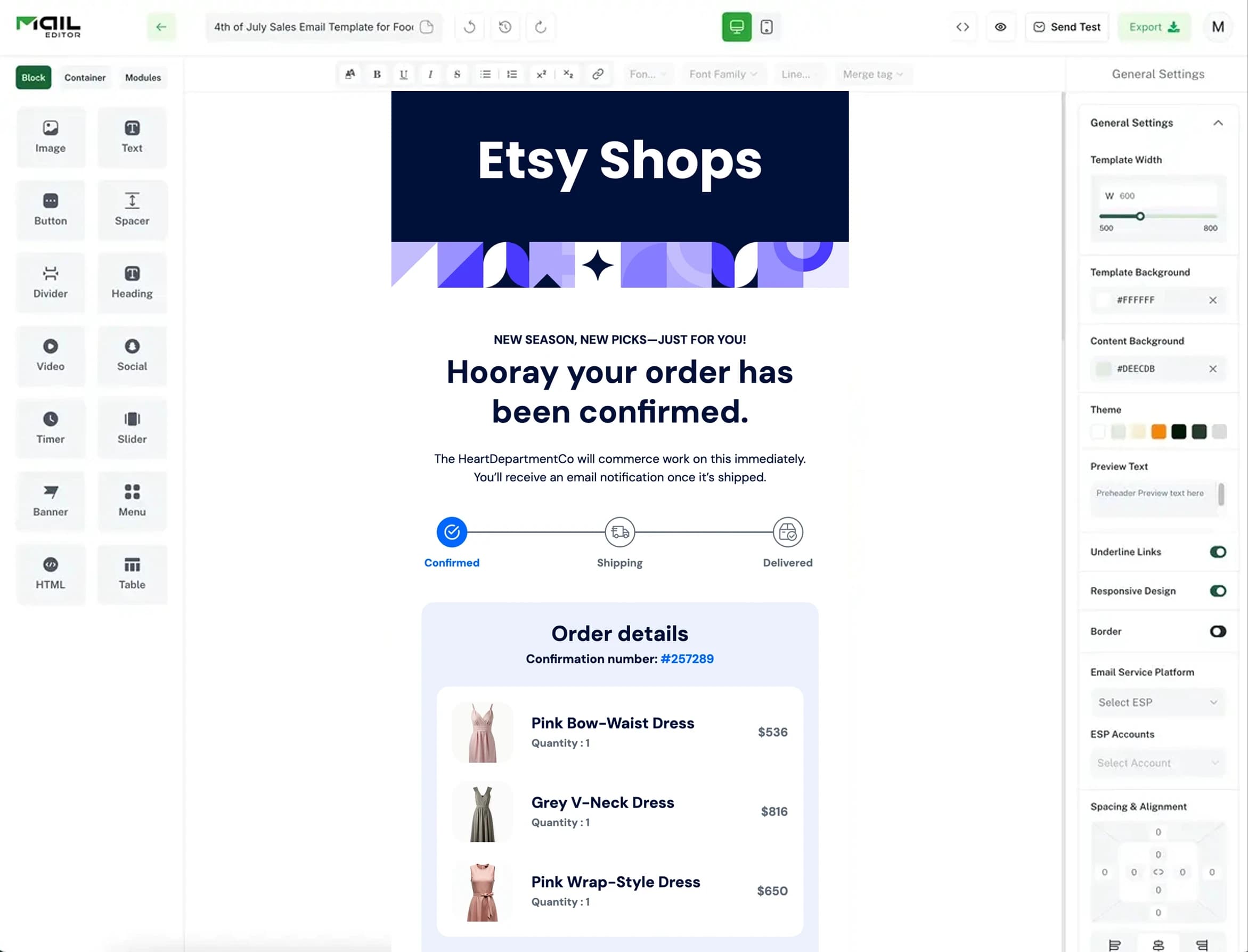Apply strikethrough formatting
1248x952 pixels.
[457, 74]
